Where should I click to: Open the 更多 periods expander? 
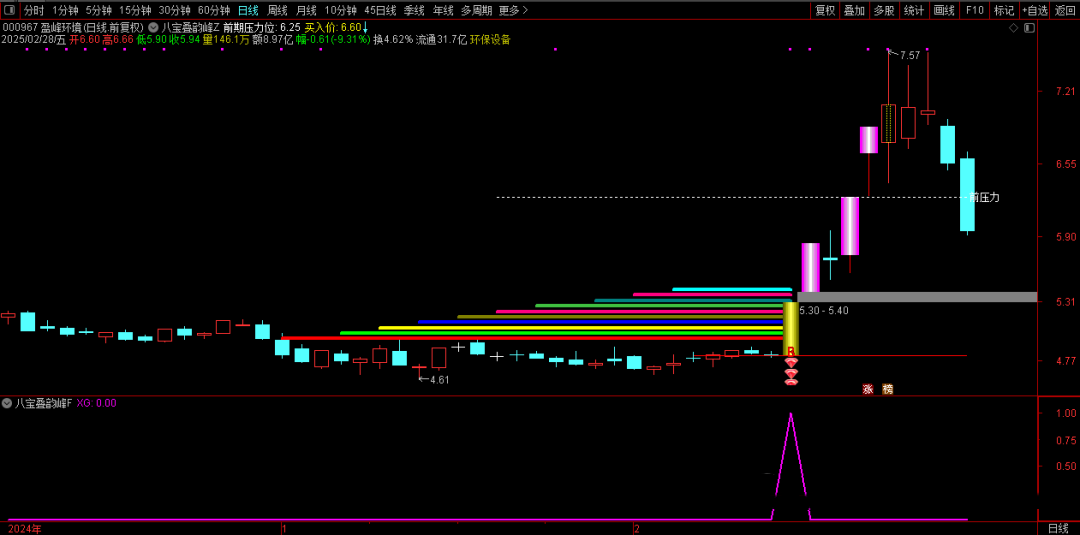(513, 10)
